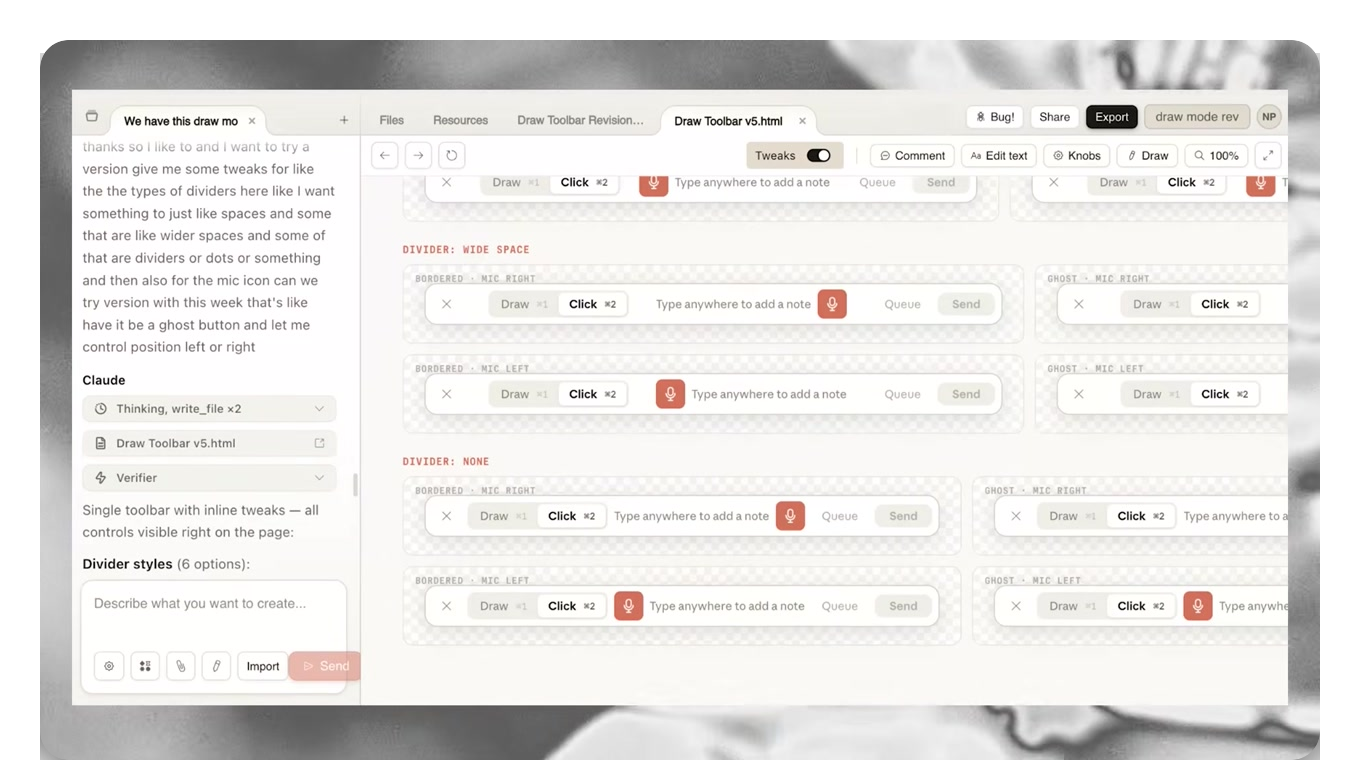Reload the preview with the refresh icon

pos(452,155)
